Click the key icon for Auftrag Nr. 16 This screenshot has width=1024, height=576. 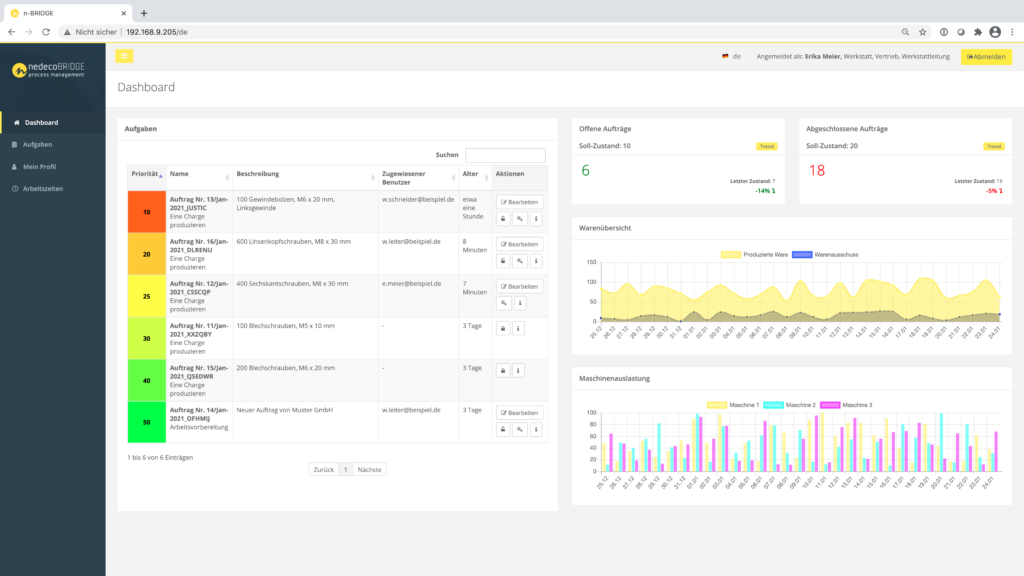click(x=519, y=261)
